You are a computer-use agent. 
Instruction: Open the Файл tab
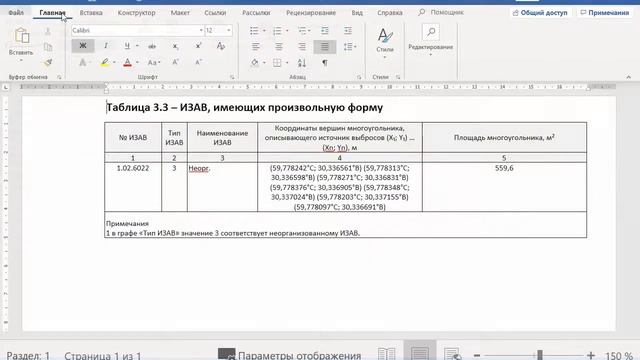pos(16,13)
